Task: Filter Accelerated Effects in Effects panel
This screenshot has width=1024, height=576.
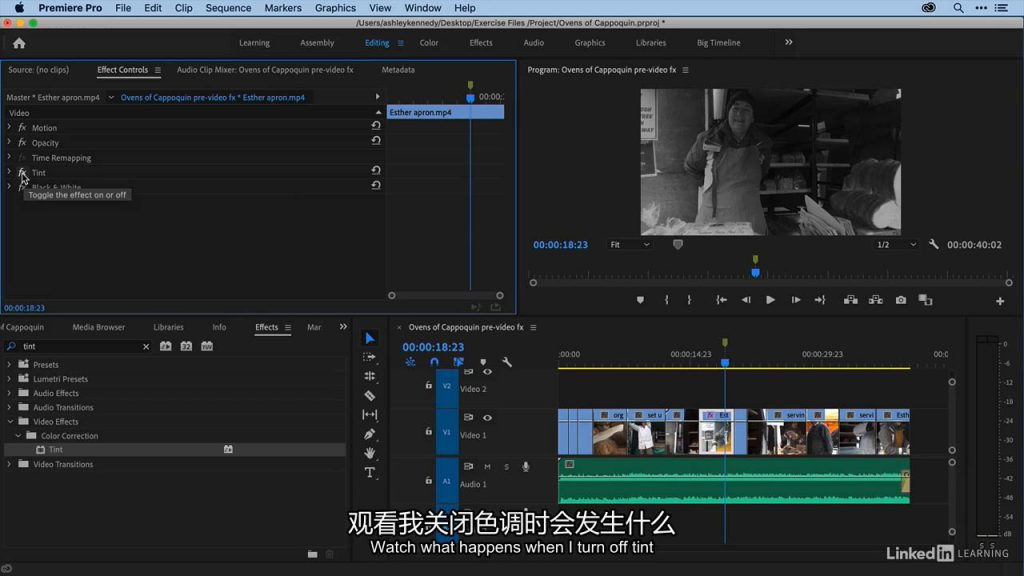Action: [166, 346]
